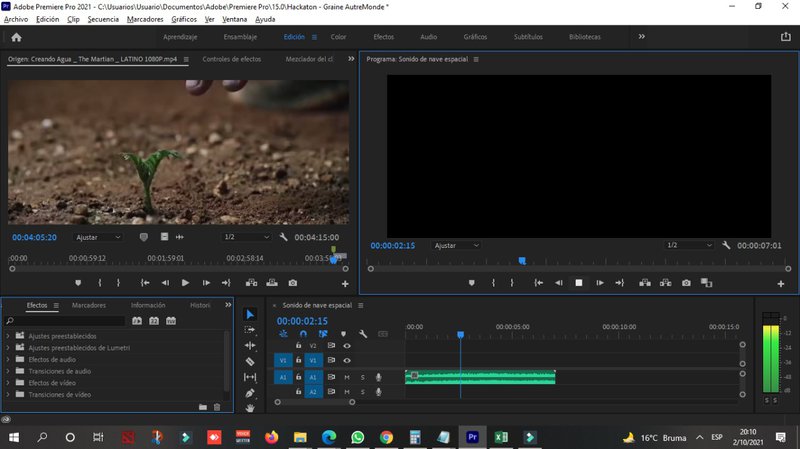The width and height of the screenshot is (800, 449).
Task: Open the Marcadores menu
Action: (145, 19)
